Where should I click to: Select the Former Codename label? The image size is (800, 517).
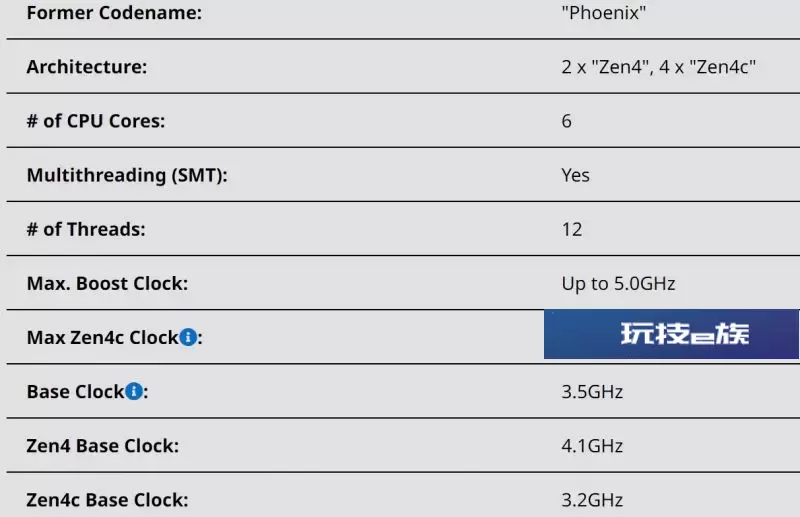tap(114, 13)
